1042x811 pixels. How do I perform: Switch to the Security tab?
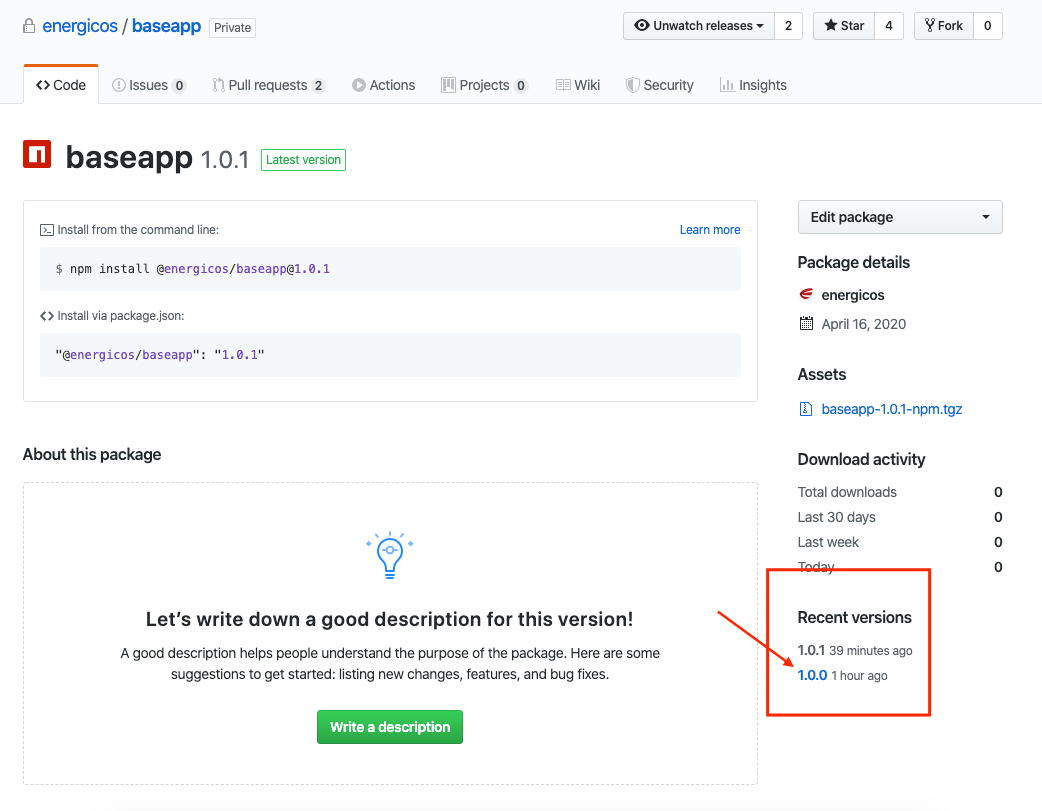point(659,85)
